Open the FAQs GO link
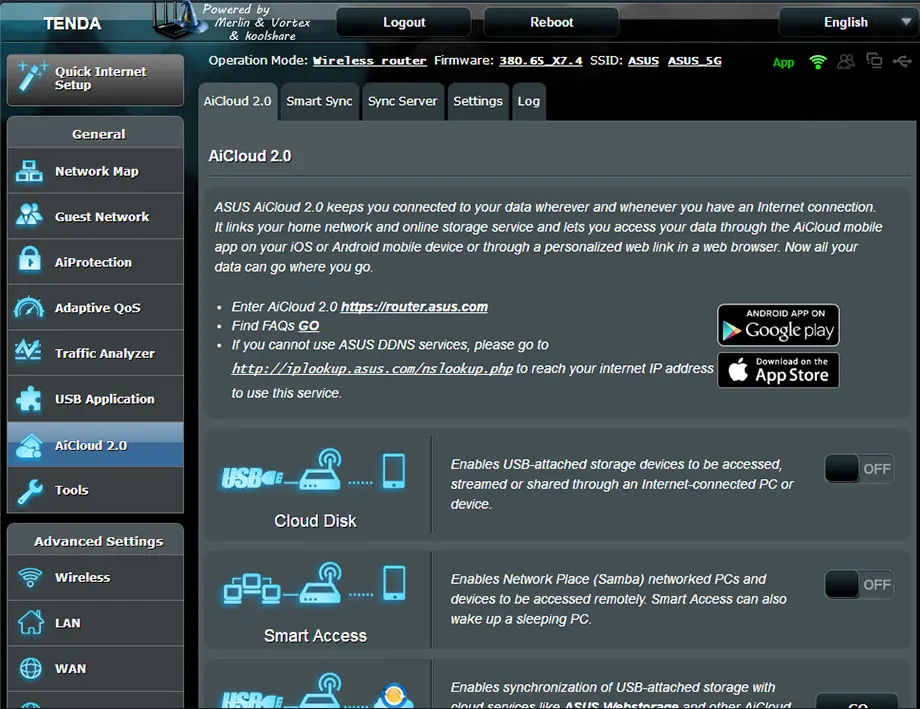The width and height of the screenshot is (920, 709). (309, 326)
